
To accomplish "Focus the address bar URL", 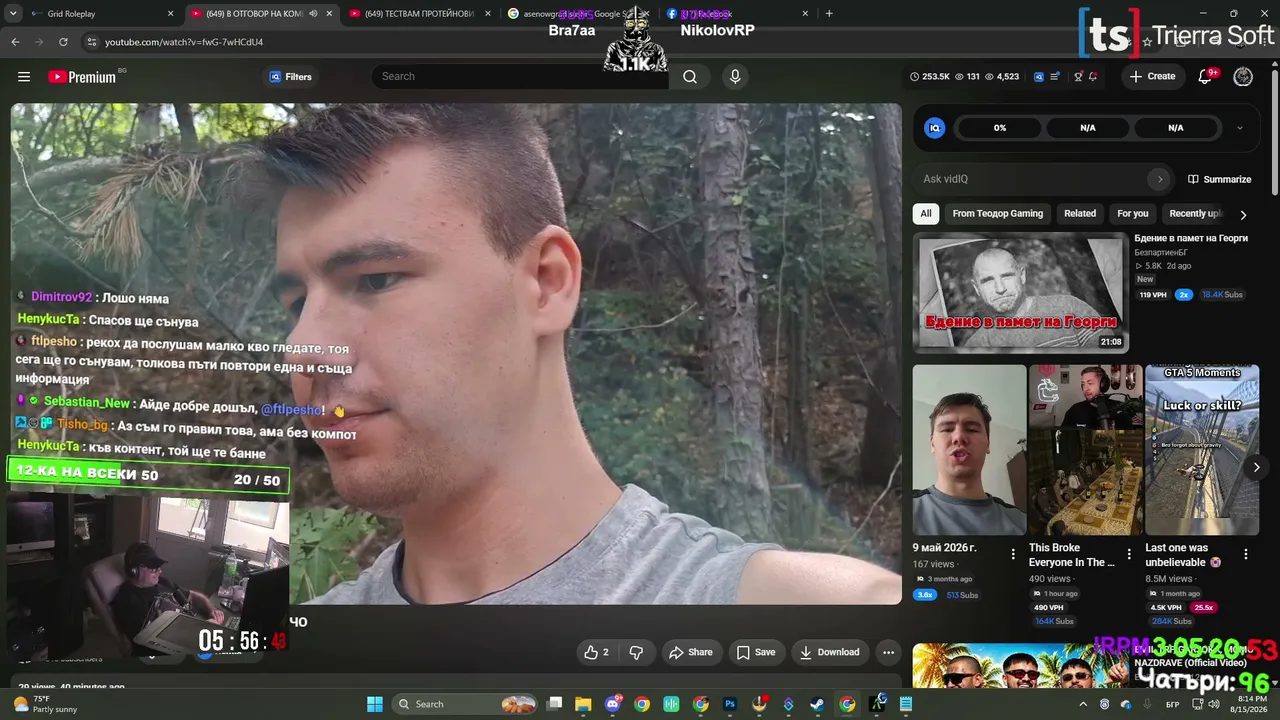I will 184,42.
